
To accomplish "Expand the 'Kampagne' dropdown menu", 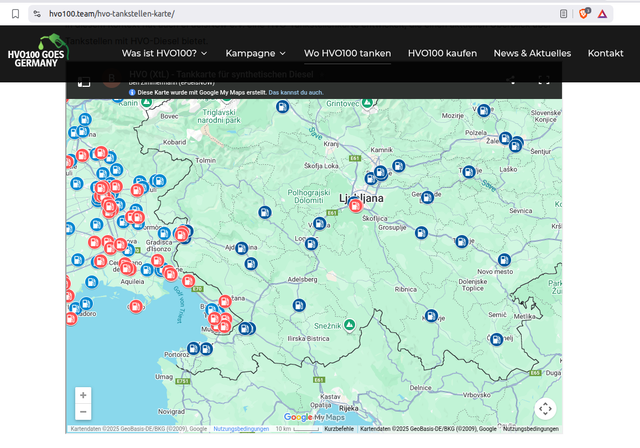I will [255, 53].
